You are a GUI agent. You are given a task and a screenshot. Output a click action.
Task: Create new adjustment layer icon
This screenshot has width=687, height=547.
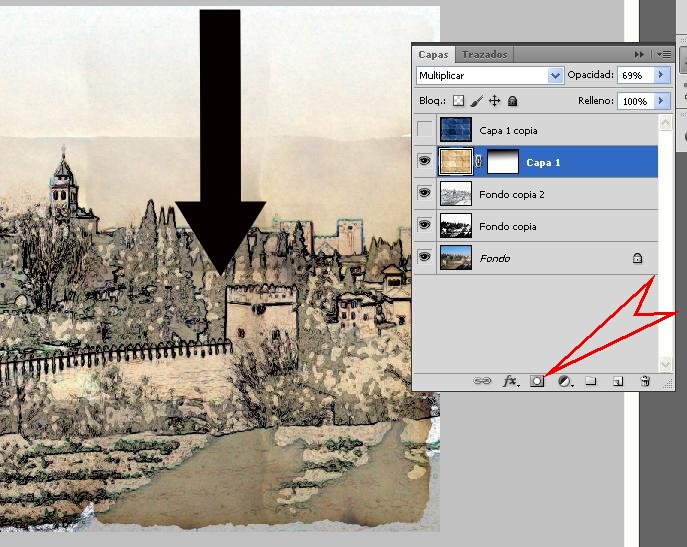(x=564, y=381)
